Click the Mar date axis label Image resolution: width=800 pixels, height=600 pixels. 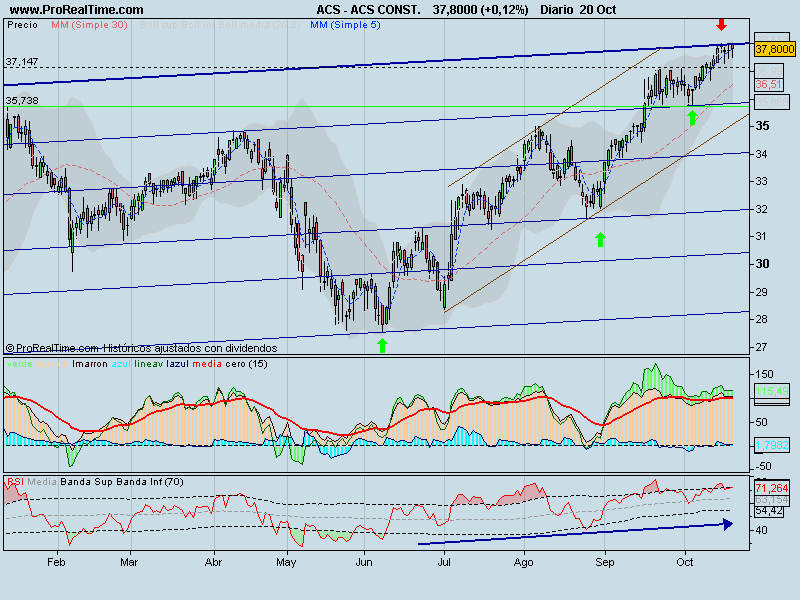[x=129, y=562]
